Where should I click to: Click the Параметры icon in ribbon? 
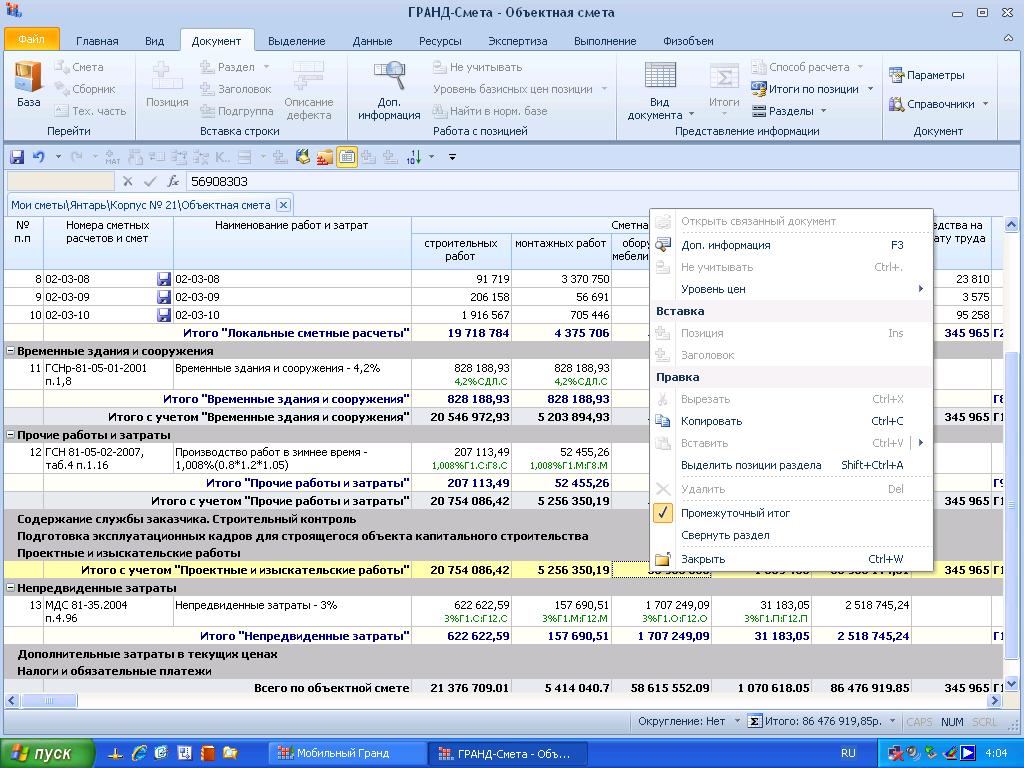pyautogui.click(x=896, y=75)
